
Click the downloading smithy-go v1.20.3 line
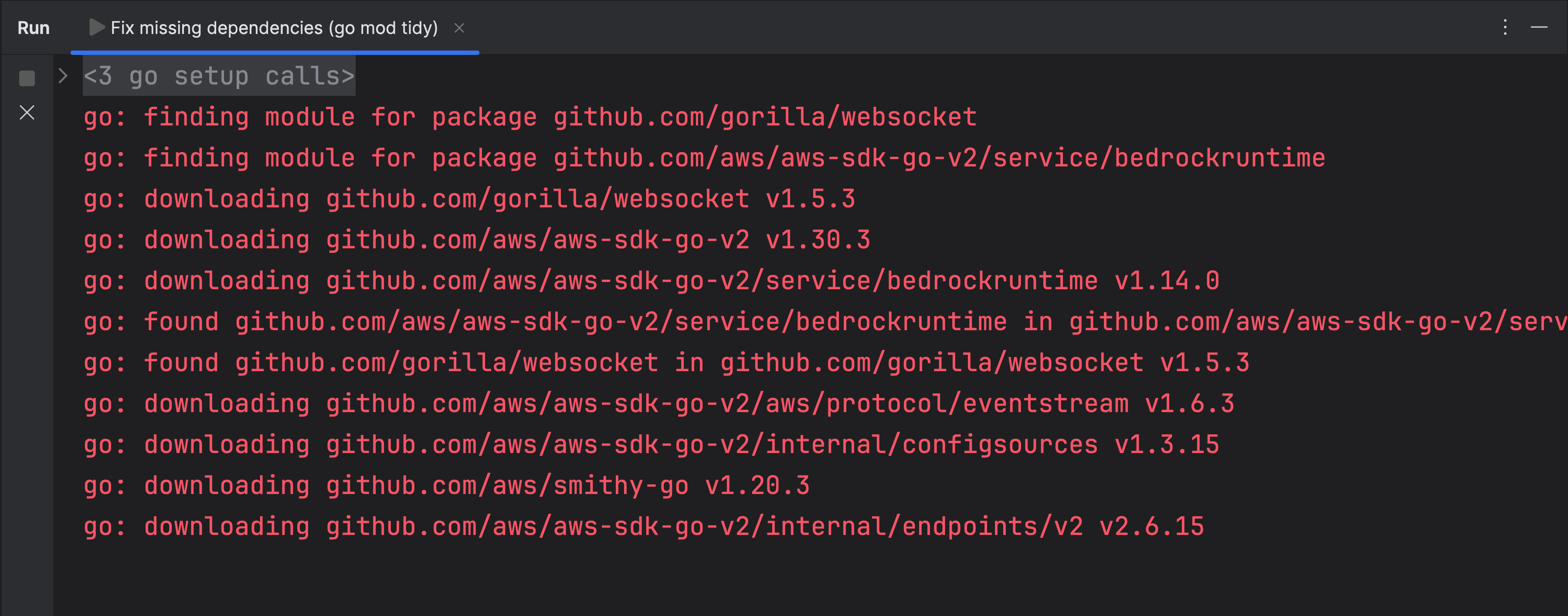pos(446,486)
